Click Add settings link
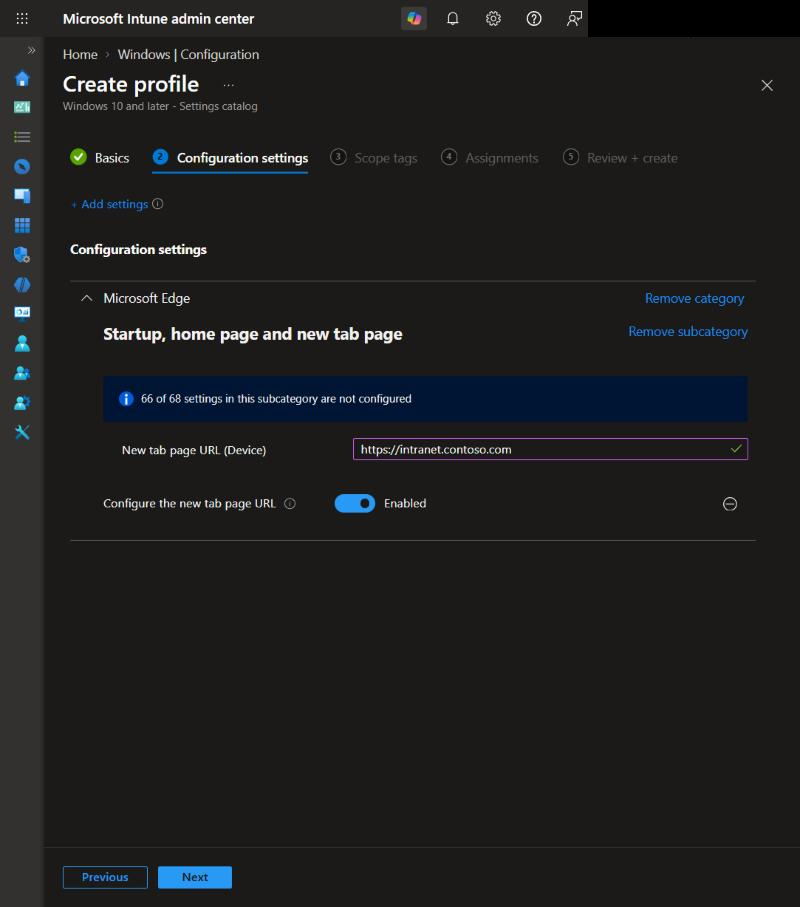 click(x=110, y=204)
